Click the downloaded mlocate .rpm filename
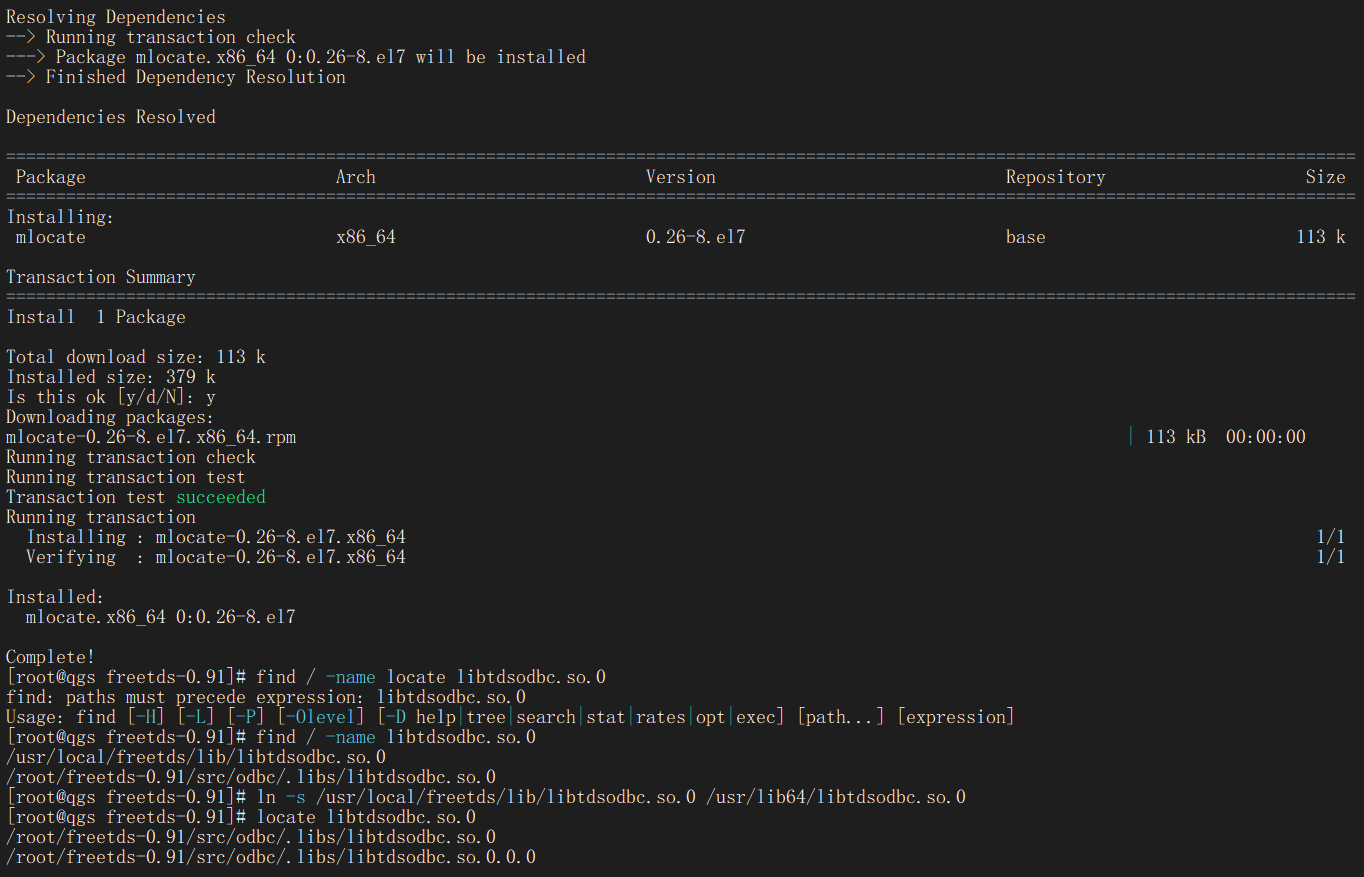 (x=150, y=437)
